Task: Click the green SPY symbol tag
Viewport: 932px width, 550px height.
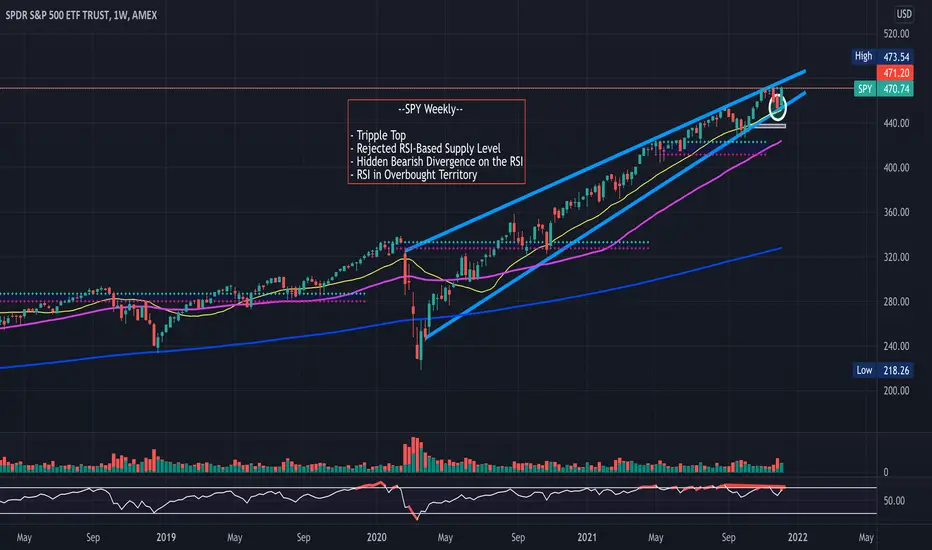Action: click(865, 89)
